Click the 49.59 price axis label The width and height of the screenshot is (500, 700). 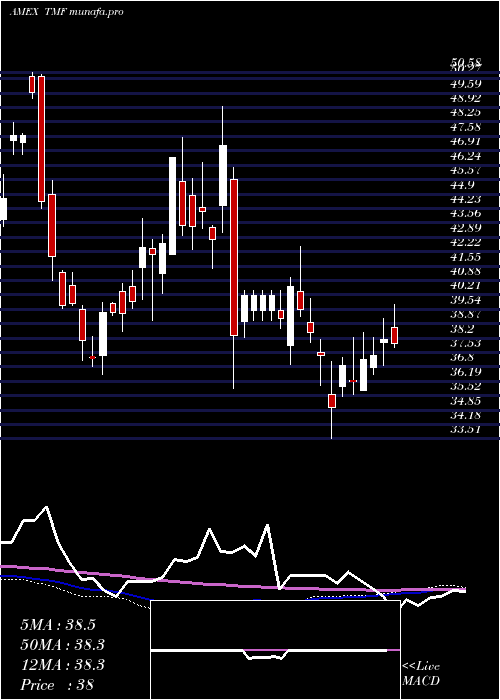click(x=465, y=84)
